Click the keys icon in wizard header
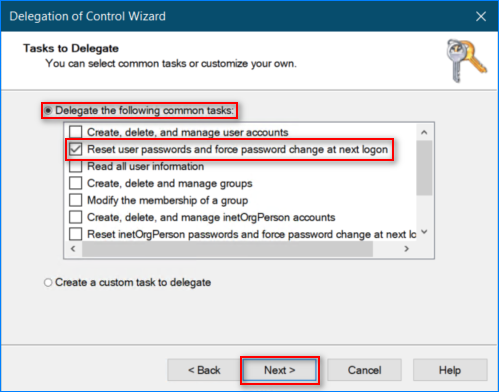Screen dimensions: 499x392 [x=466, y=61]
